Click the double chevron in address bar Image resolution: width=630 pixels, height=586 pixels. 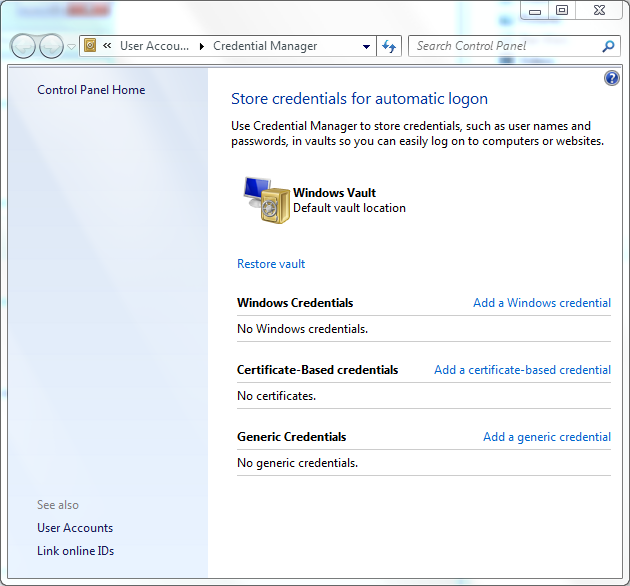pos(107,46)
